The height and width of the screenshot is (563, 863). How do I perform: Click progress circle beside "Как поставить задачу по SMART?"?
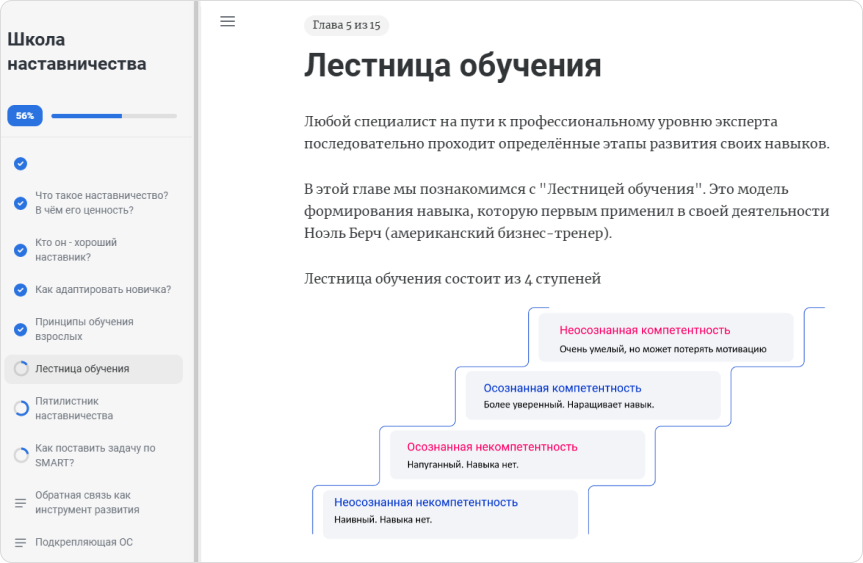pos(21,456)
